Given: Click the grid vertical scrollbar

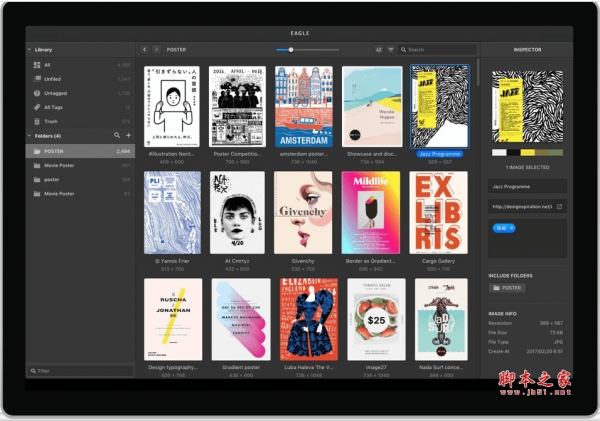Looking at the screenshot, I should click(x=478, y=73).
